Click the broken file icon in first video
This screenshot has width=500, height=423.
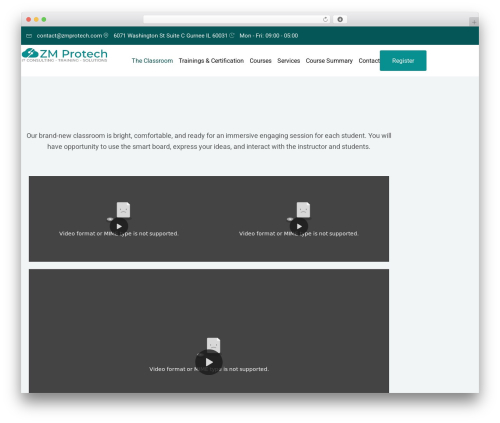click(x=123, y=210)
